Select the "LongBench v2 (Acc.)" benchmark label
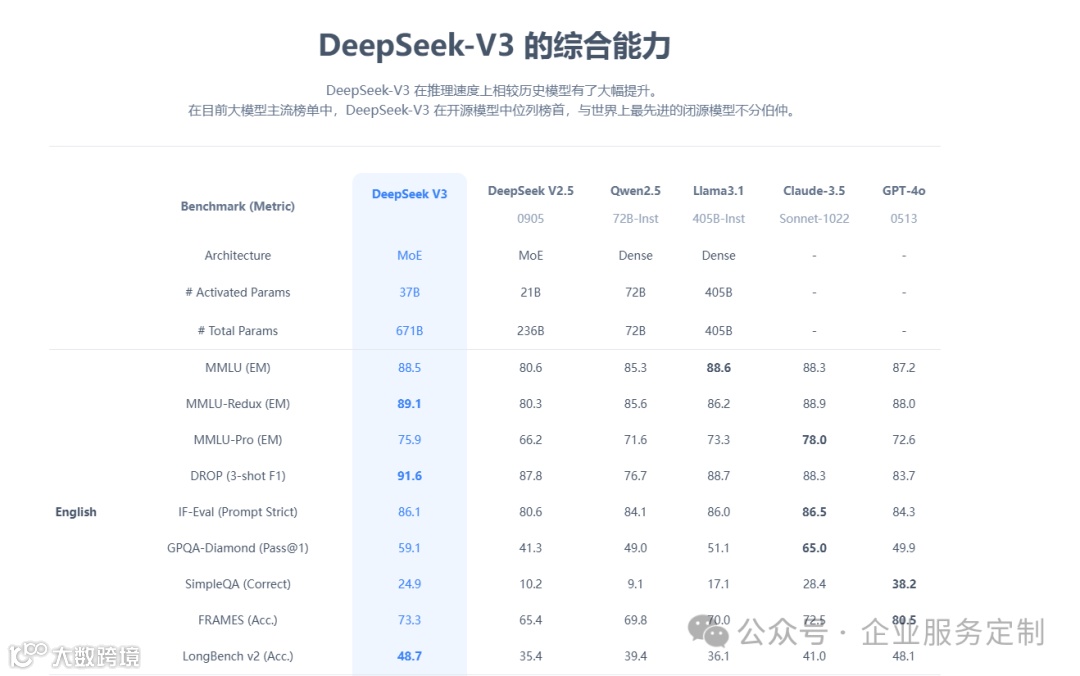1080x676 pixels. (x=238, y=656)
